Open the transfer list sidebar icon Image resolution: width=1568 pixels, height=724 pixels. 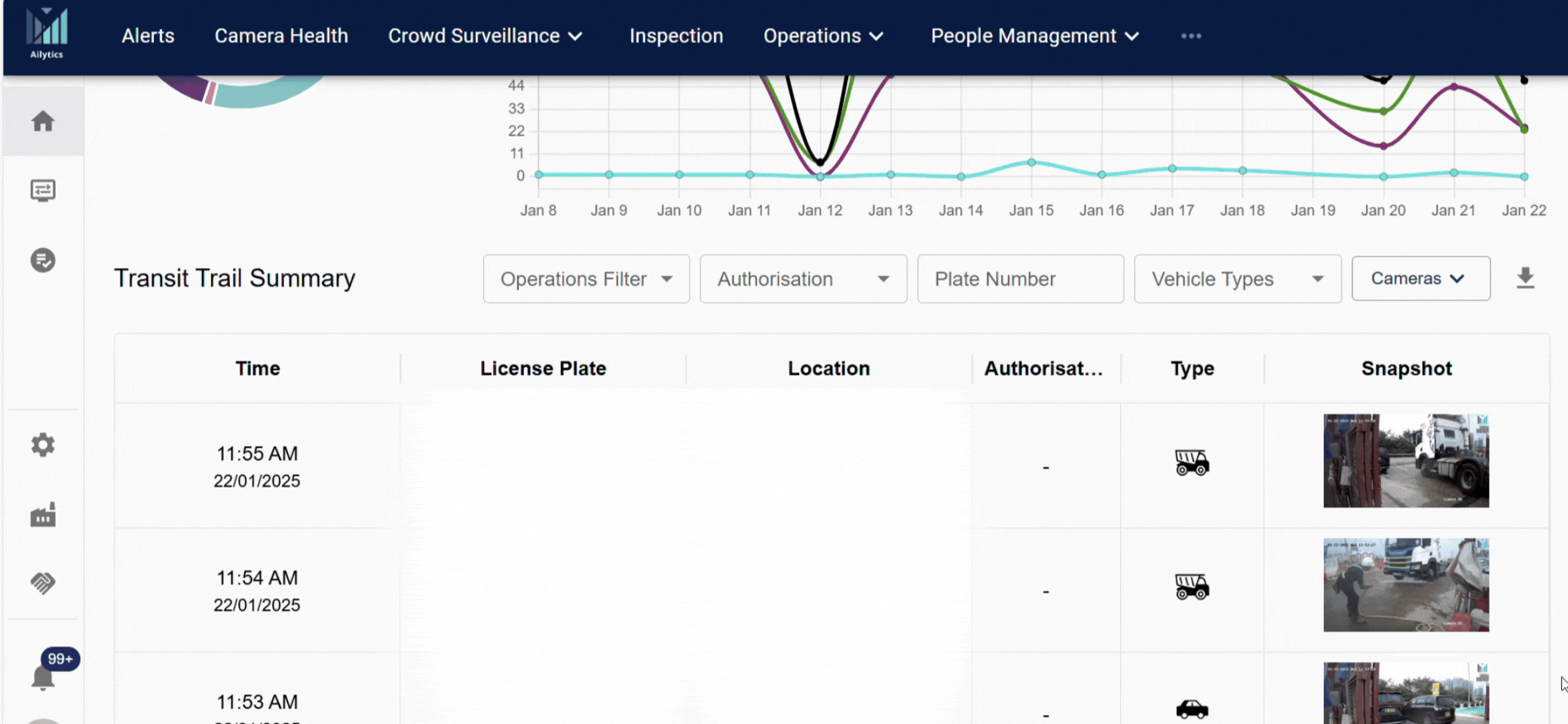43,191
